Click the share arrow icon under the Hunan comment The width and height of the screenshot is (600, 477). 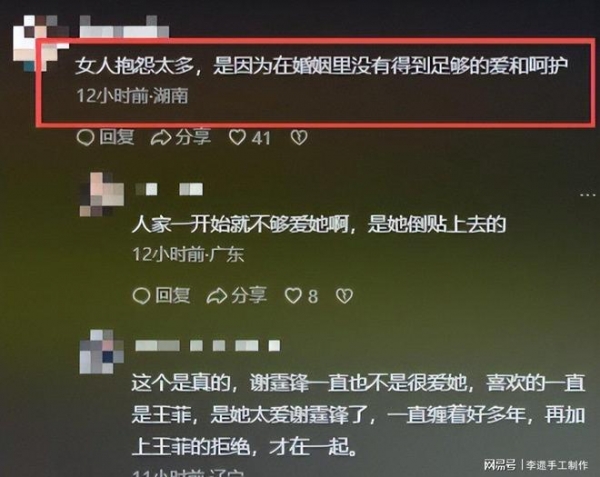coord(161,137)
